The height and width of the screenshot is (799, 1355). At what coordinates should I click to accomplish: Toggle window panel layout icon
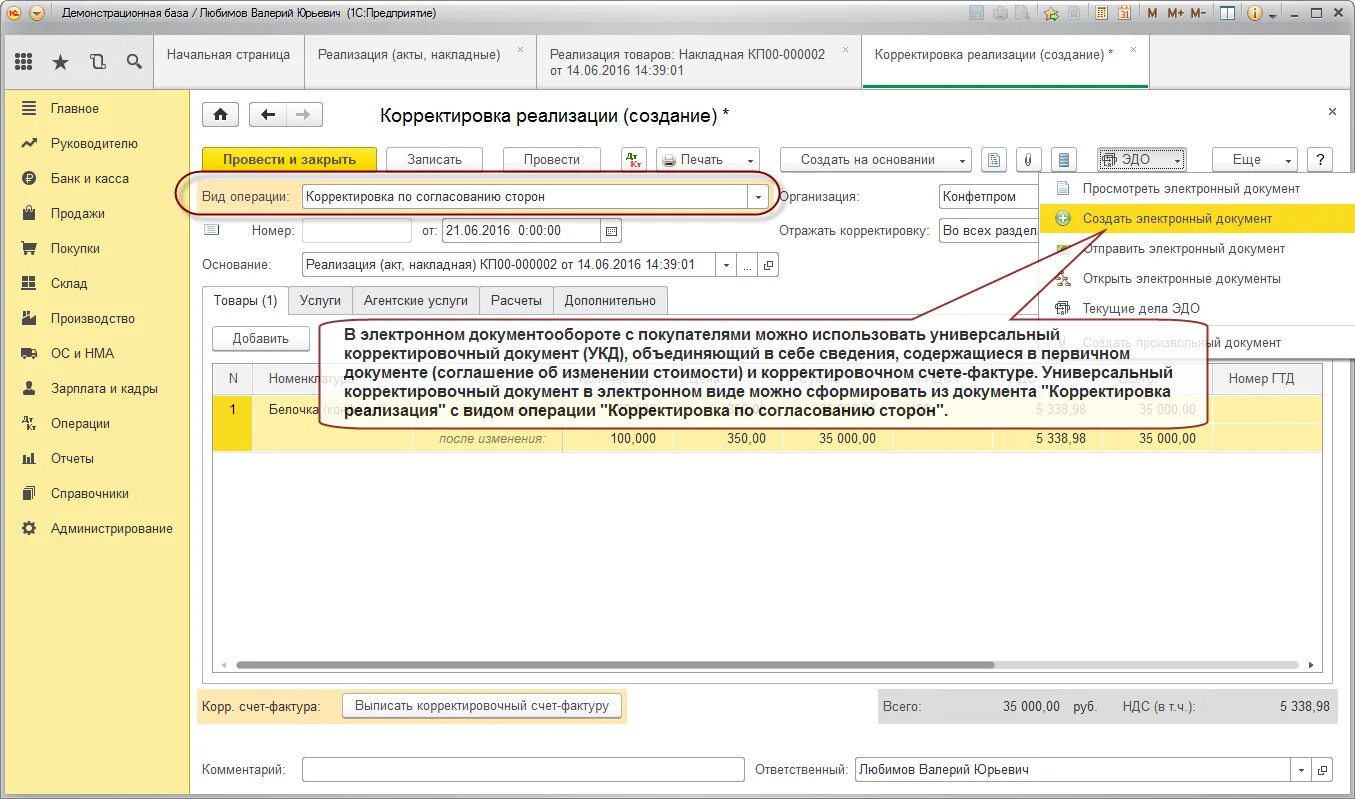(1227, 14)
